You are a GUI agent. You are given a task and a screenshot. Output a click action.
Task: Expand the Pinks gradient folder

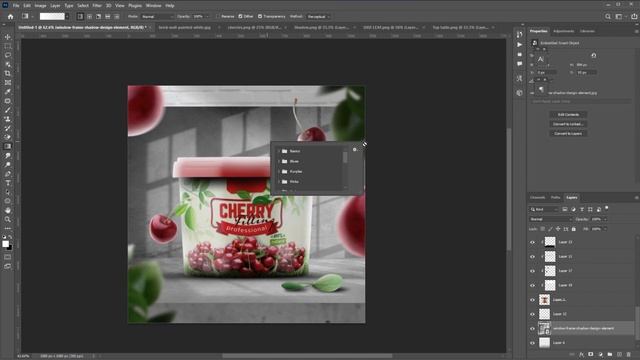[280, 182]
